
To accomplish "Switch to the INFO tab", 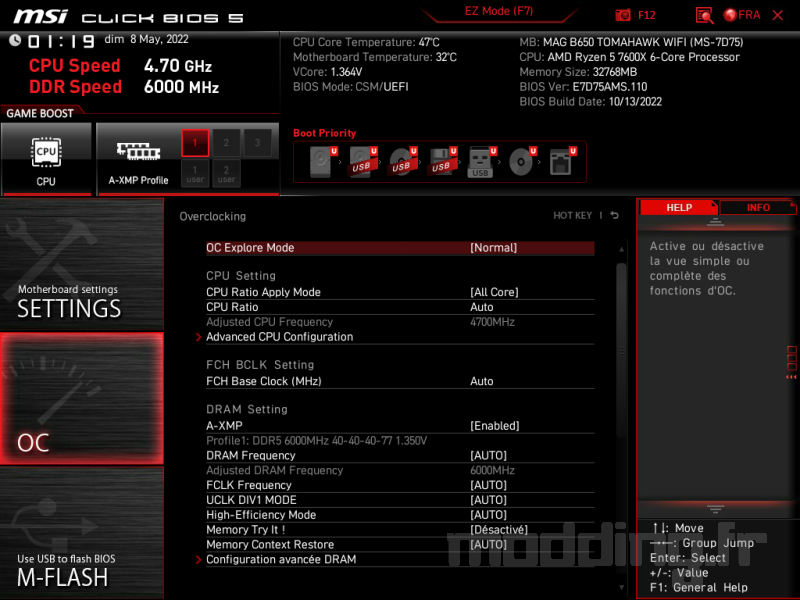I will (758, 208).
